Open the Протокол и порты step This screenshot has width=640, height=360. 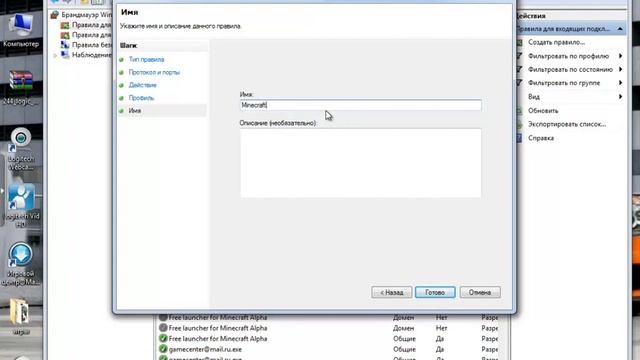(154, 72)
